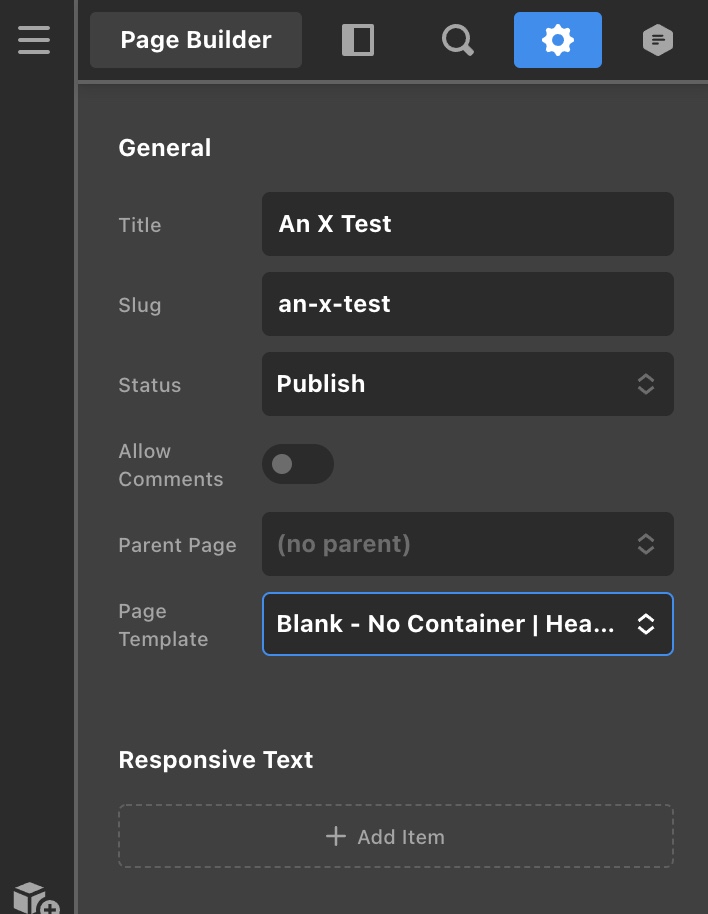Open the hexagon comments icon
The width and height of the screenshot is (708, 914).
click(x=658, y=40)
